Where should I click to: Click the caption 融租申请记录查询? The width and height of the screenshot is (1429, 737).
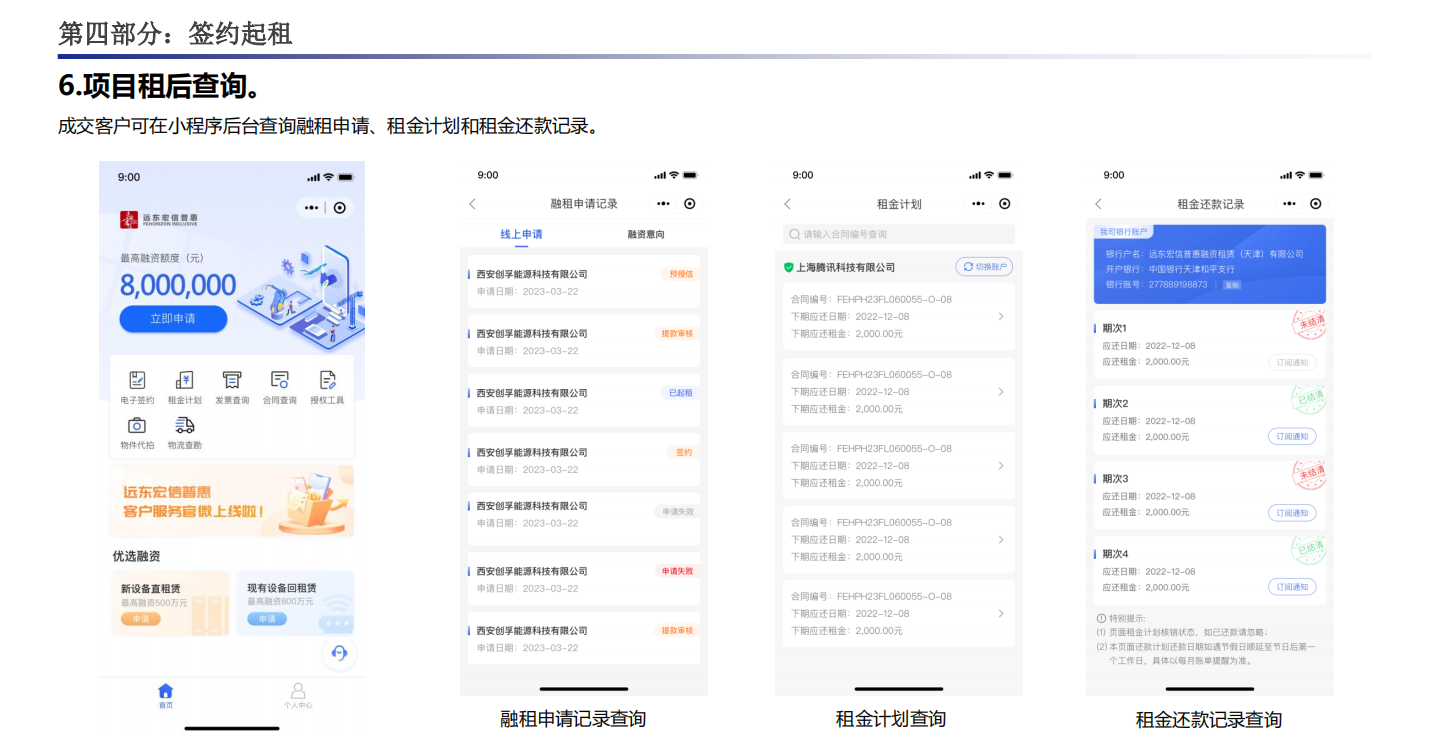pos(573,719)
